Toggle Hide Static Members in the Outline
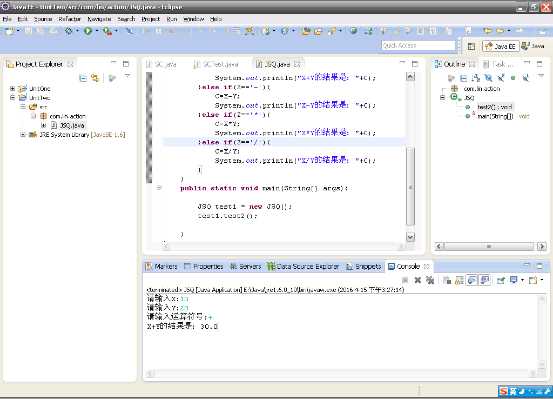 point(501,78)
